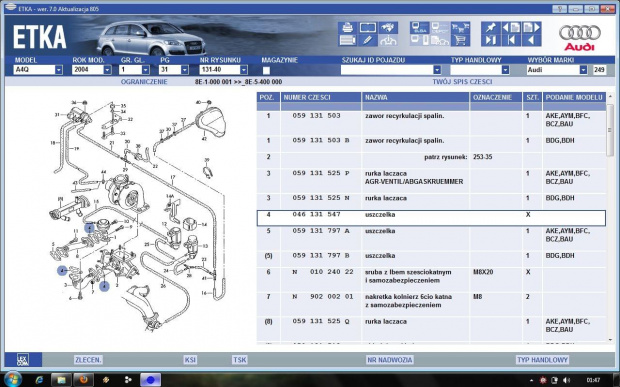Click the skip-to-first arrow icon
The width and height of the screenshot is (620, 387).
[x=511, y=40]
